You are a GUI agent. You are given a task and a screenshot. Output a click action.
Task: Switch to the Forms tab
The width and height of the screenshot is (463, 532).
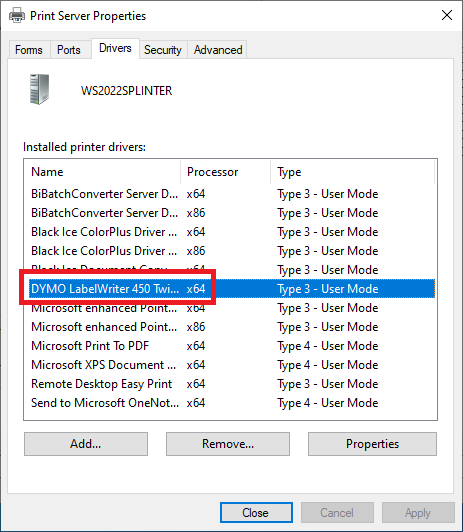pos(29,50)
